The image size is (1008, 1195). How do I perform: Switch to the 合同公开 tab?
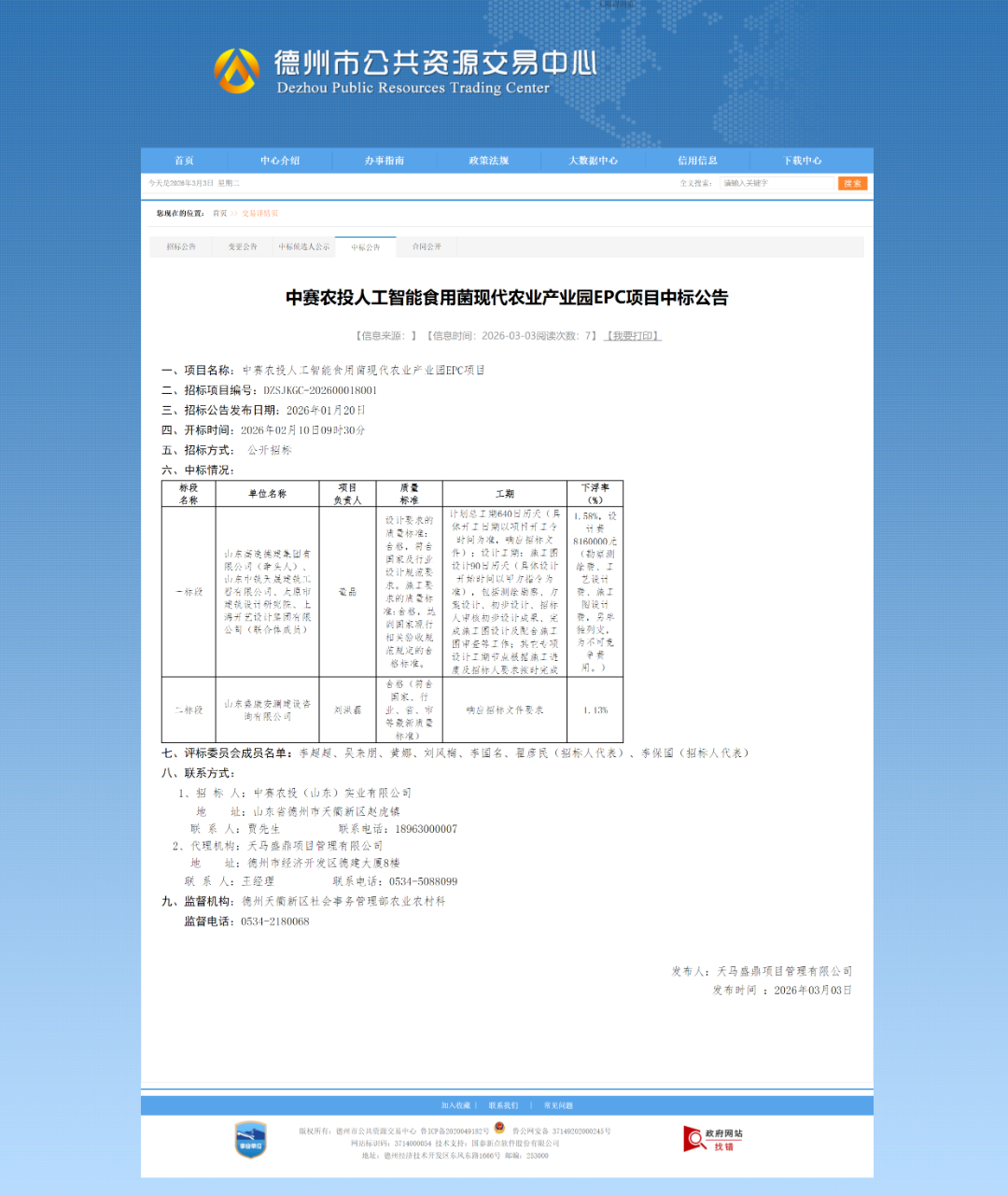427,247
